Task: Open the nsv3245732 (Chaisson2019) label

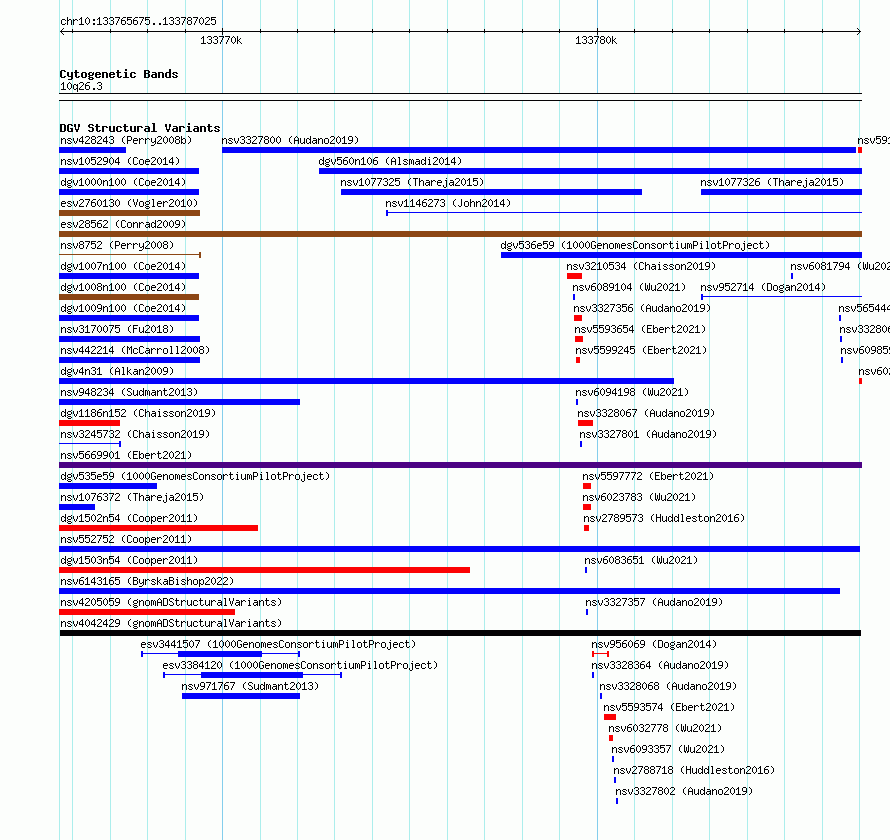Action: [135, 434]
